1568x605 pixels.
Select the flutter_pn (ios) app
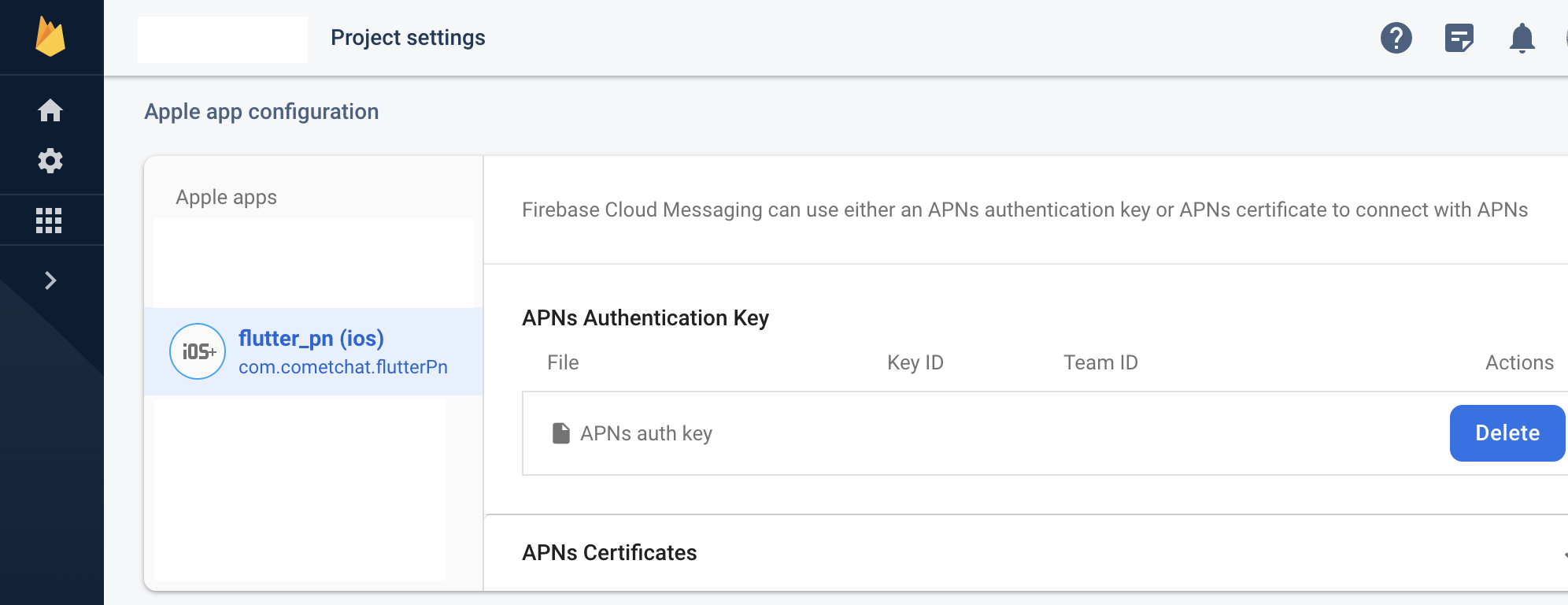click(311, 338)
